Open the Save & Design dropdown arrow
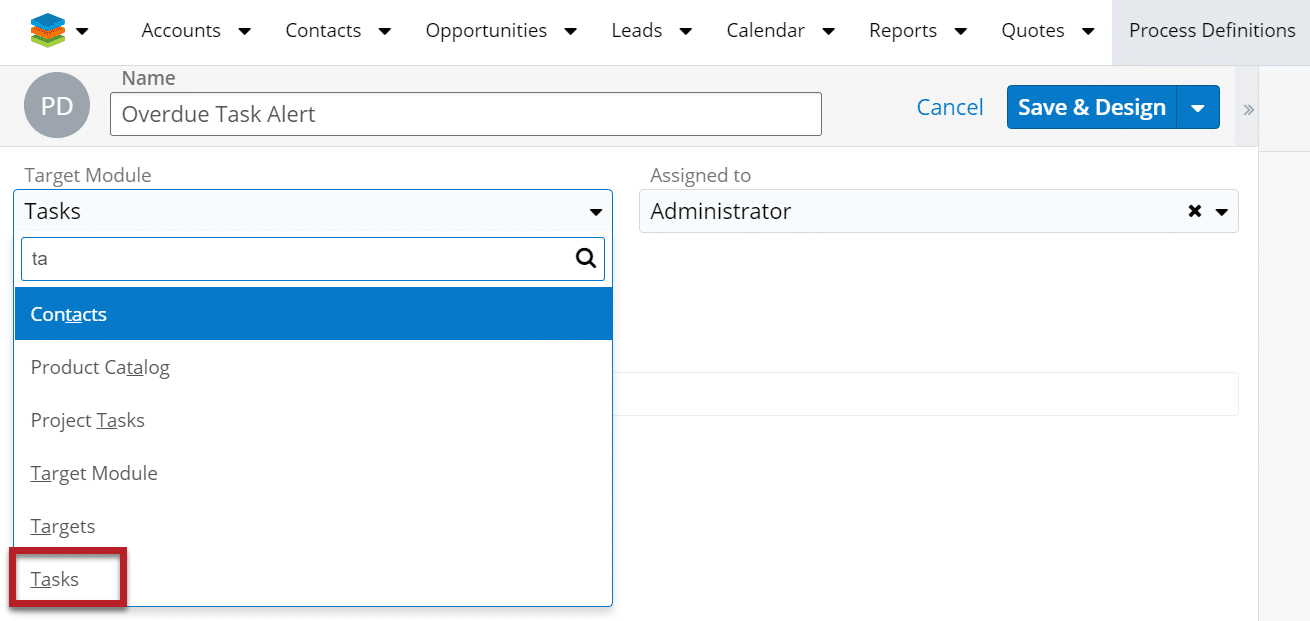This screenshot has height=621, width=1310. tap(1198, 108)
